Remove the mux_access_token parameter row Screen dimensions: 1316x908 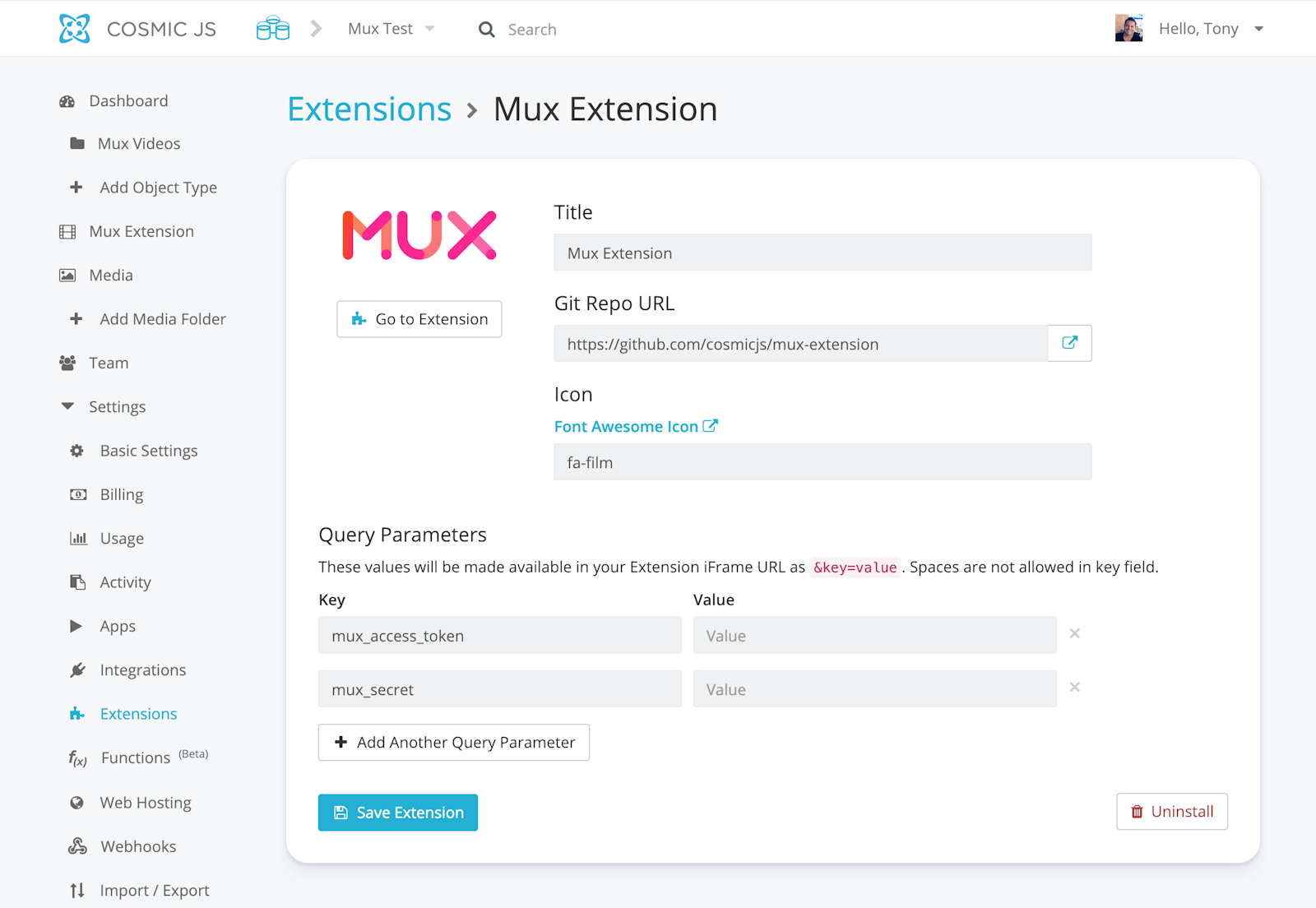pos(1074,633)
